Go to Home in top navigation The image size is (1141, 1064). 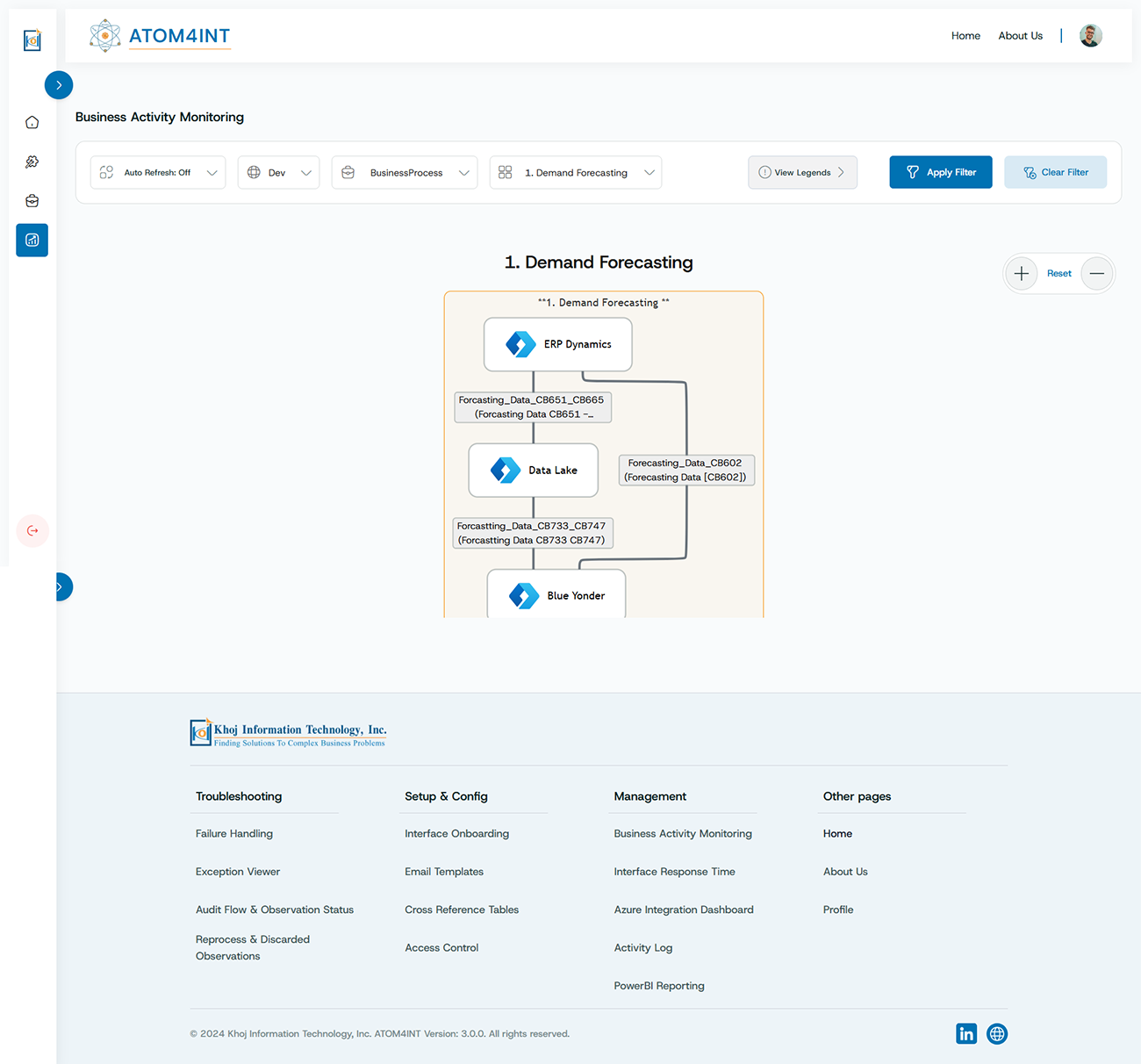coord(965,36)
